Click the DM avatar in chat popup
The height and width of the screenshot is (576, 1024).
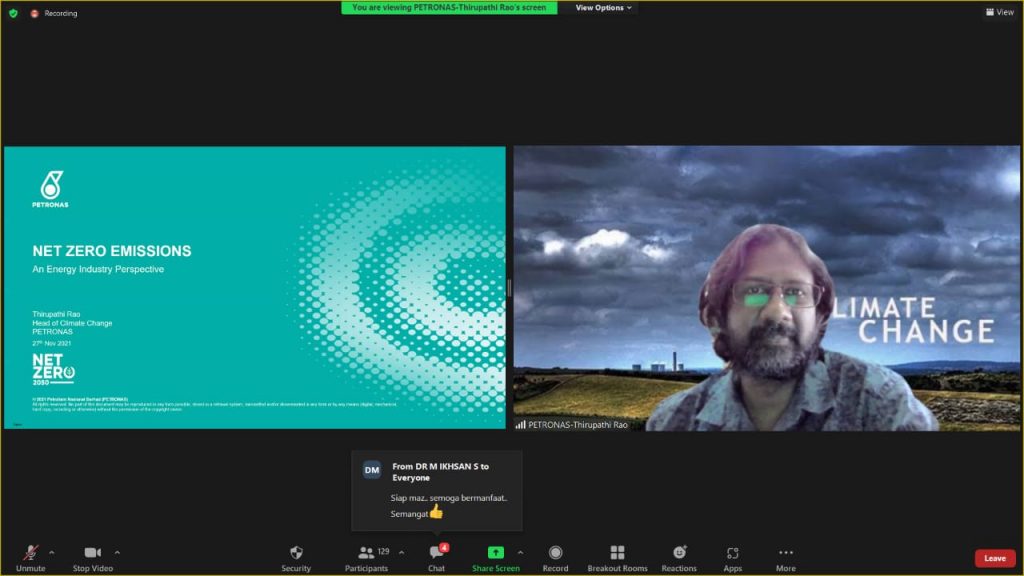coord(372,470)
